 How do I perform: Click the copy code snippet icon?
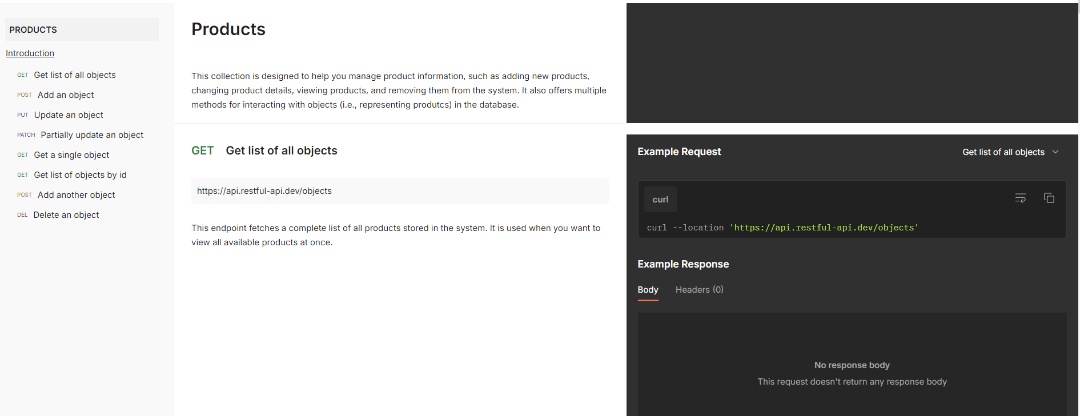coord(1049,198)
